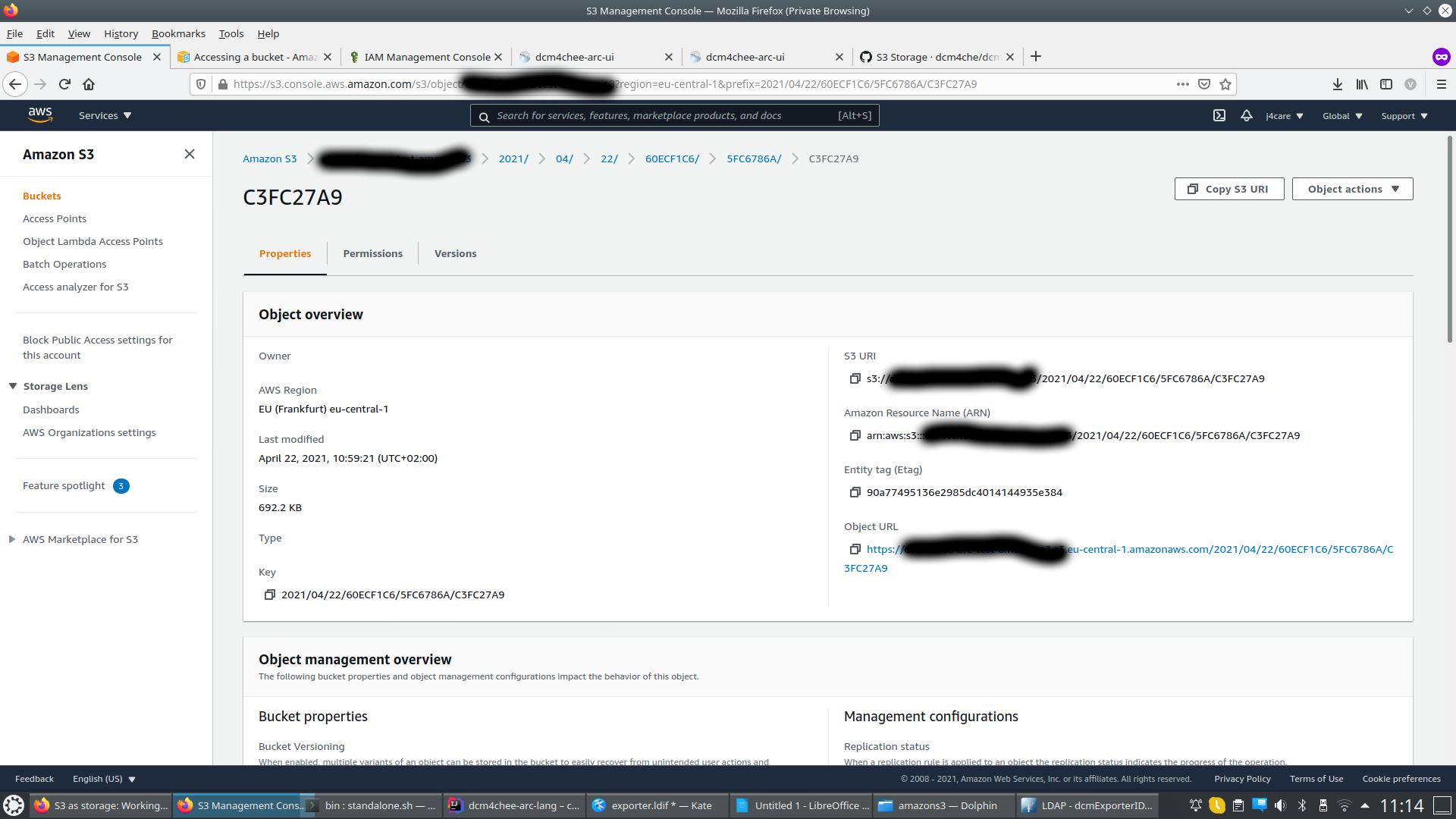Copy the Amazon Resource Name (ARN)
Screen dimensions: 1456x819
point(855,435)
